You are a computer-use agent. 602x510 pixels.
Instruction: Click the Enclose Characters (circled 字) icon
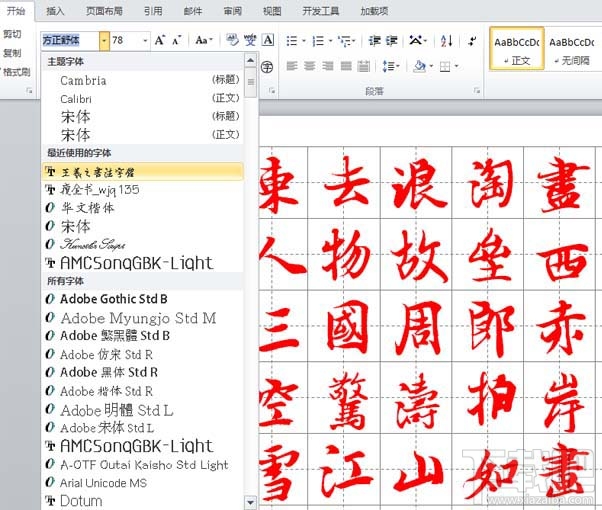tap(267, 68)
